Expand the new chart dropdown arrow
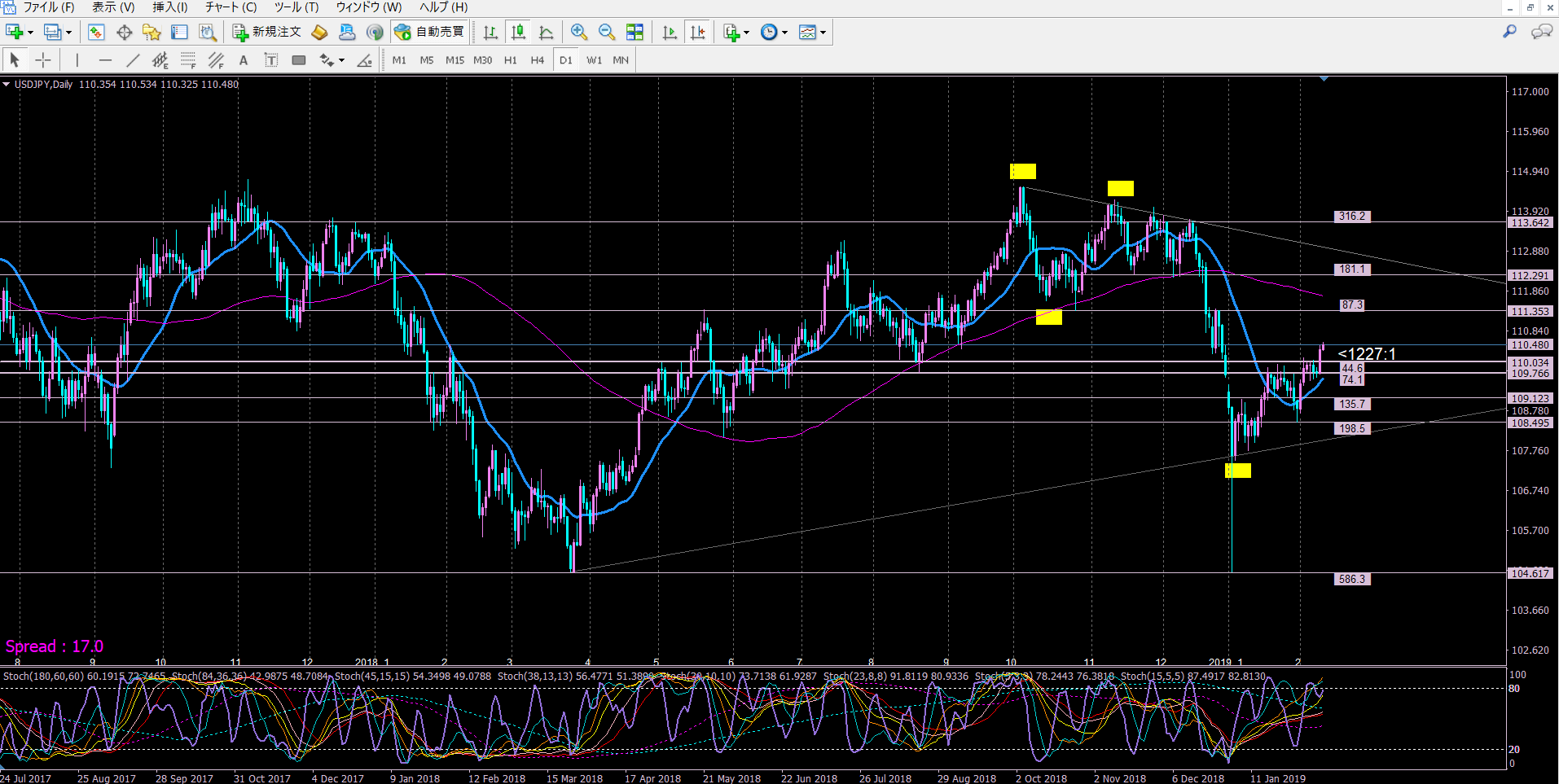The width and height of the screenshot is (1559, 784). [x=30, y=33]
